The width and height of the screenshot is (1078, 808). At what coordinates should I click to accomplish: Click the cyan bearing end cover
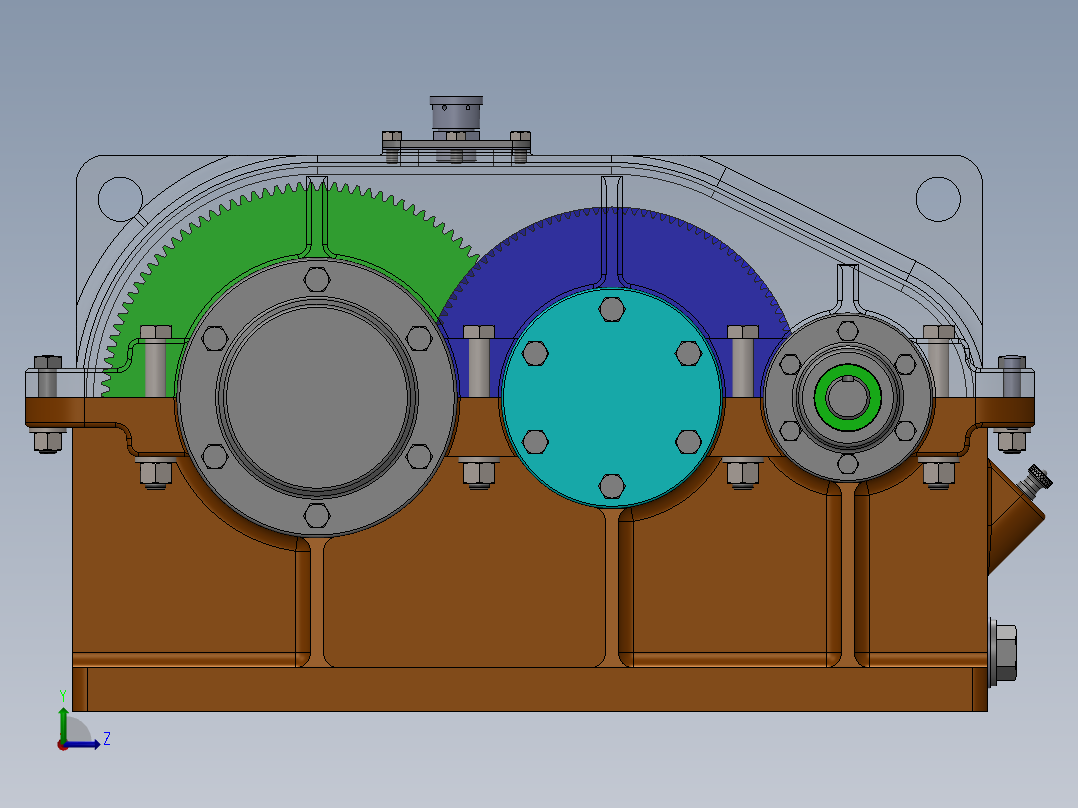(610, 400)
